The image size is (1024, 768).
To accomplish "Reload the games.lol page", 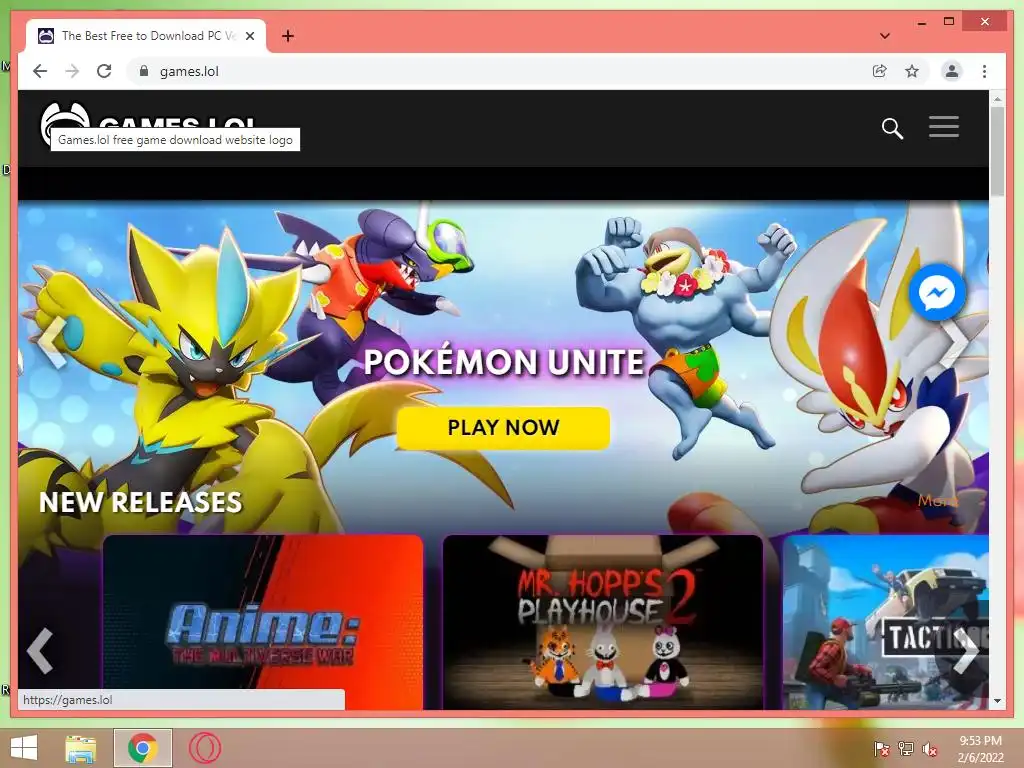I will click(x=104, y=71).
